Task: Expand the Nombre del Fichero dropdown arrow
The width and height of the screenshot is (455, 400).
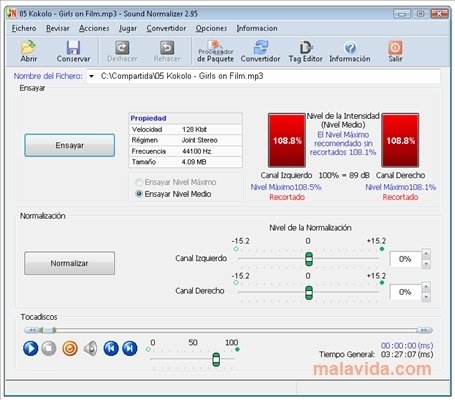Action: click(91, 76)
